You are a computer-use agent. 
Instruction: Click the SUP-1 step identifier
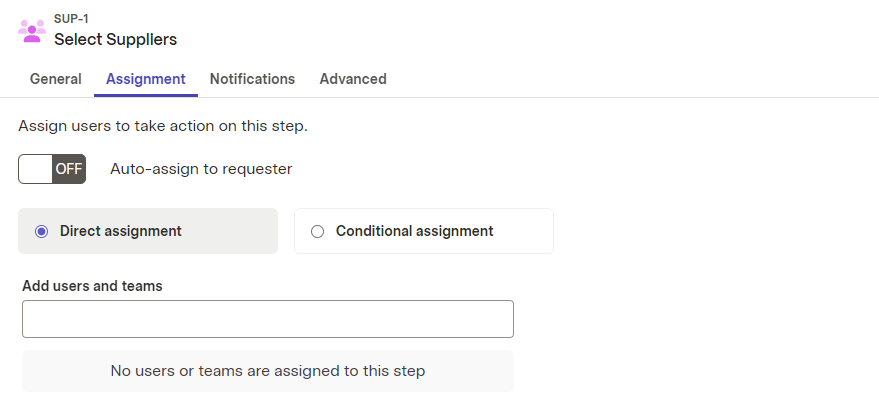click(x=71, y=19)
